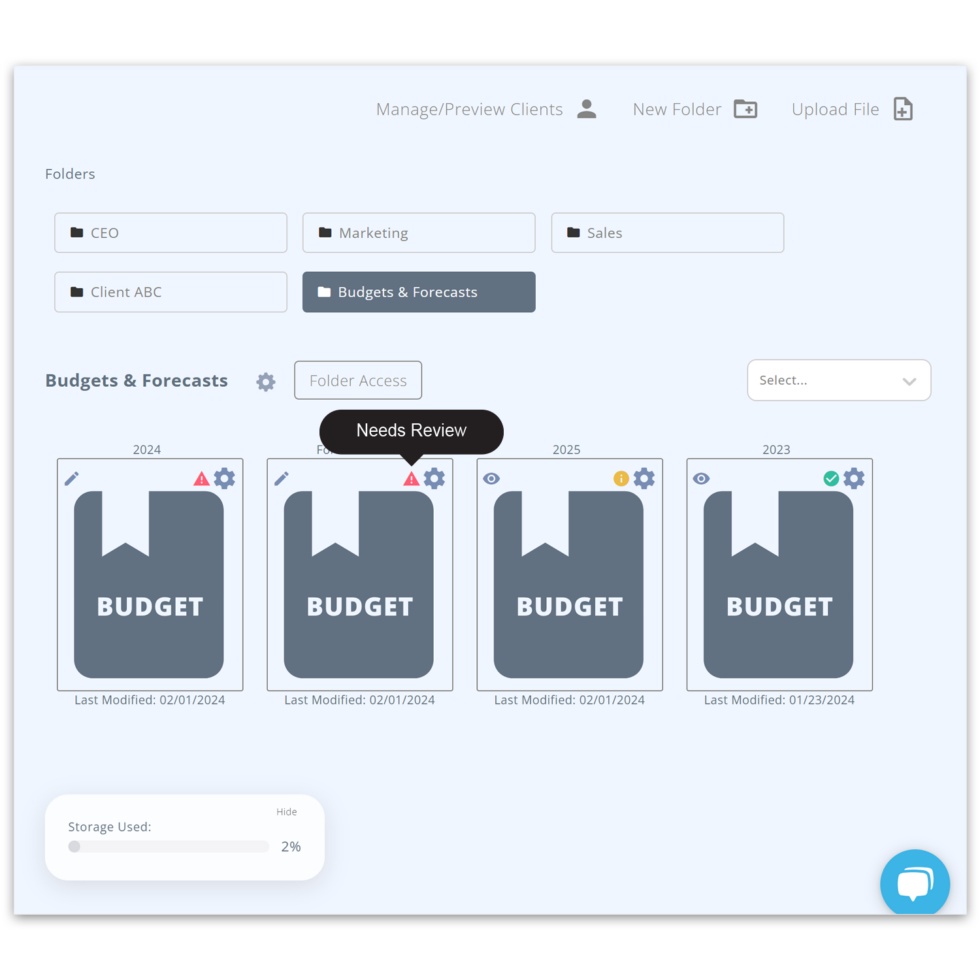Click the Folder Access button
The width and height of the screenshot is (980, 980).
357,380
